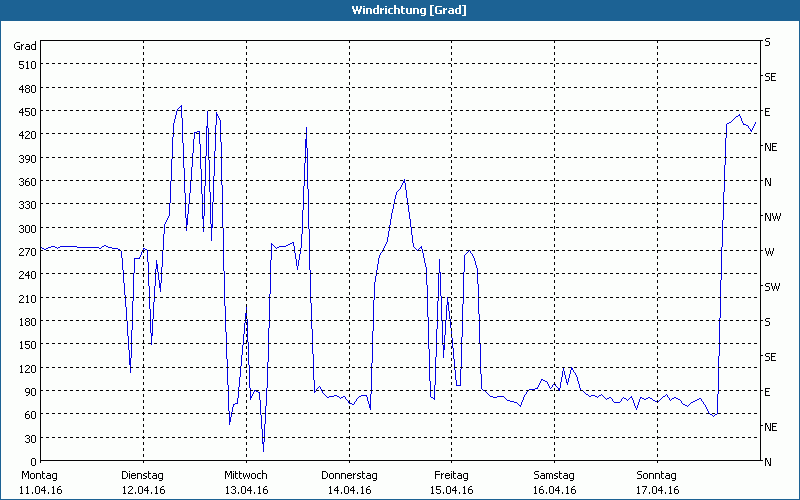Click the 'Montag' day label
The width and height of the screenshot is (800, 500).
coord(39,475)
